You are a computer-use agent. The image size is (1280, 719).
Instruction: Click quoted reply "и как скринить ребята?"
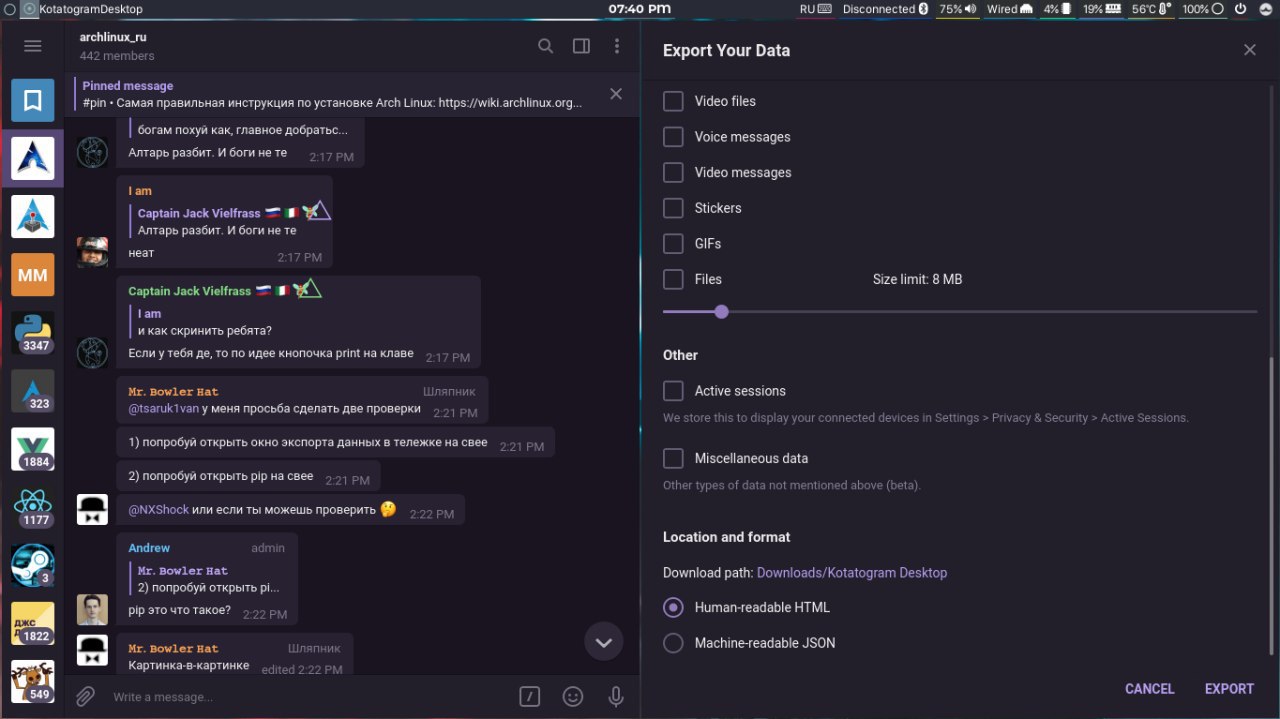(205, 331)
